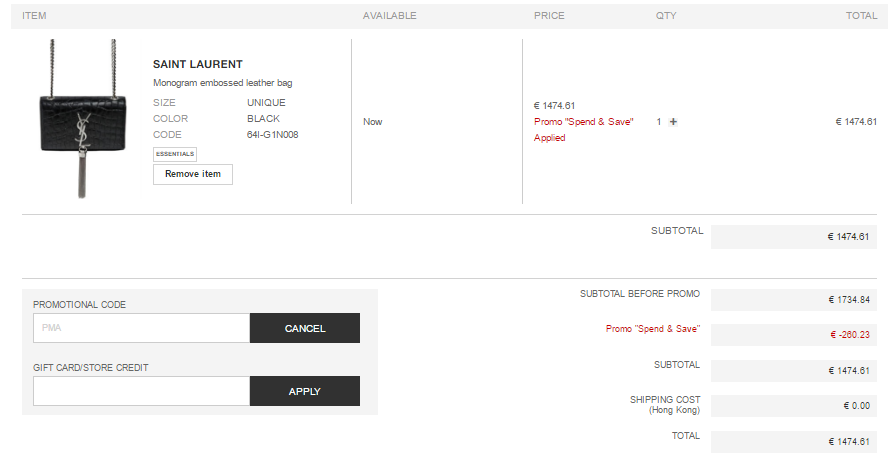
Task: Increase quantity with the plus icon
Action: click(x=673, y=122)
